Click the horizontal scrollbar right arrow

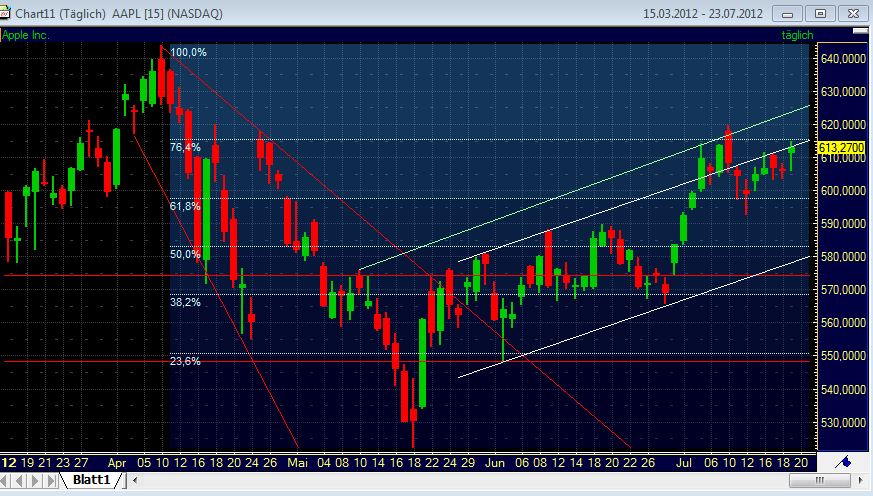[x=861, y=480]
